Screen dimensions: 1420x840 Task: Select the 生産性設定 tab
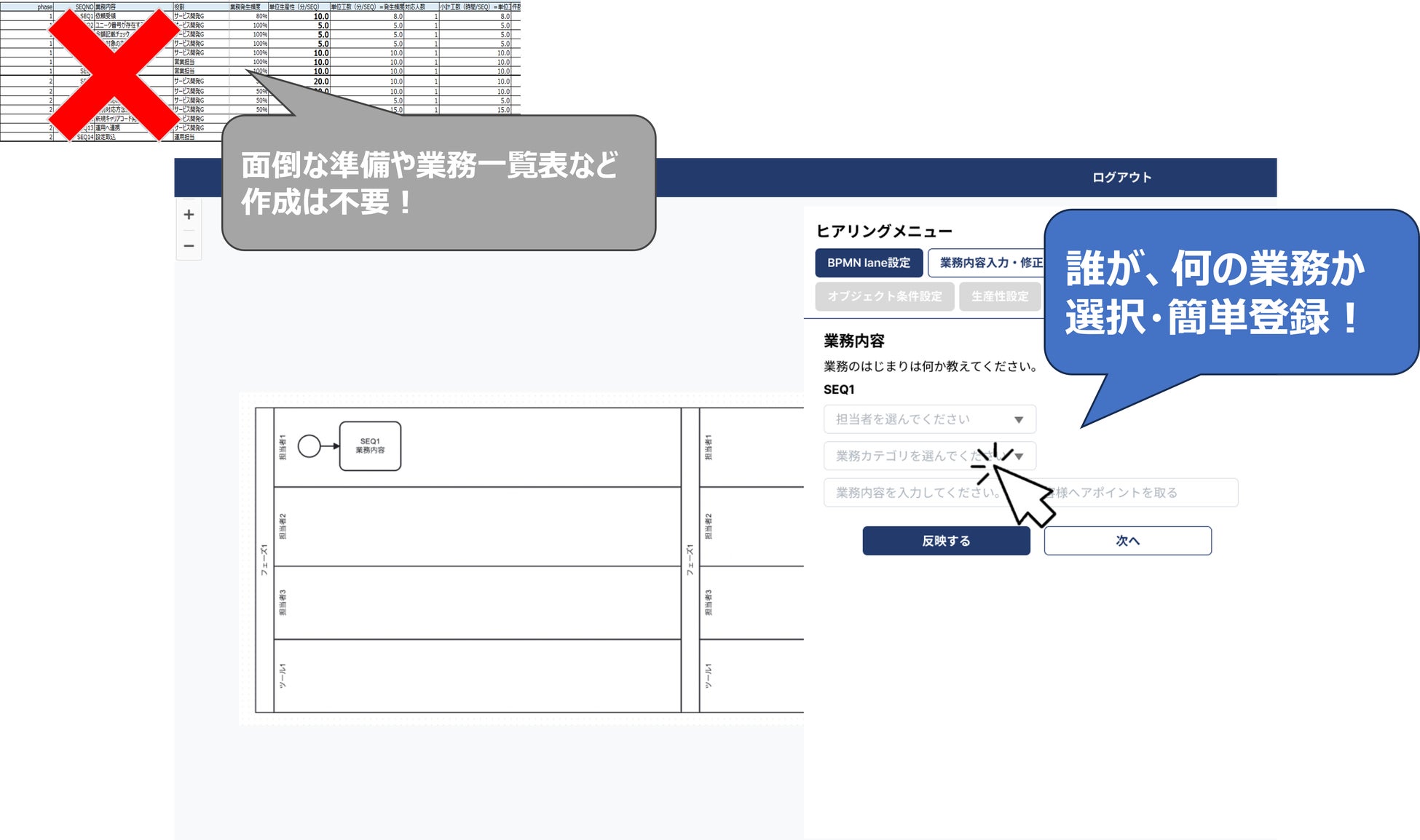(x=999, y=296)
